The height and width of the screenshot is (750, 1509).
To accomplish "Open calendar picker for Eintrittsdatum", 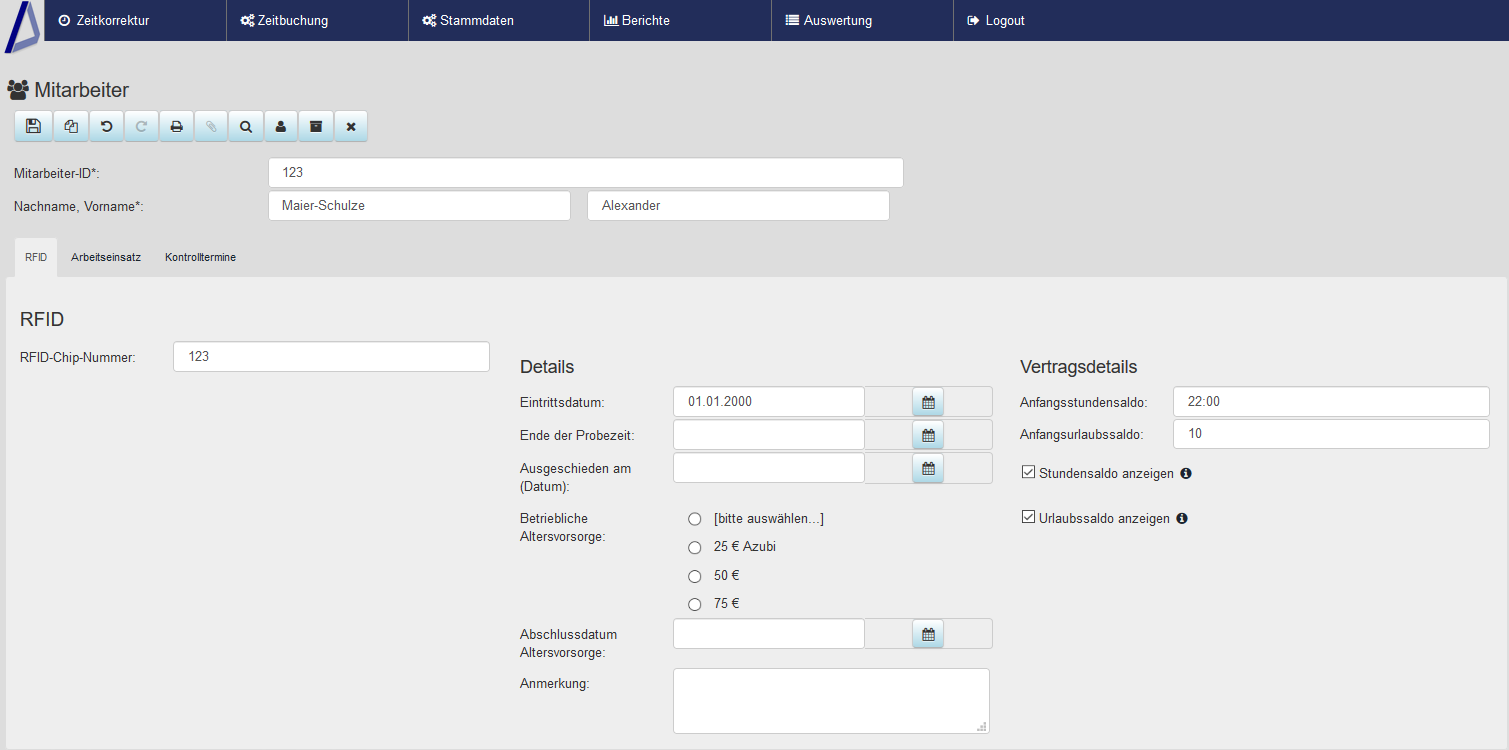I will pyautogui.click(x=928, y=403).
